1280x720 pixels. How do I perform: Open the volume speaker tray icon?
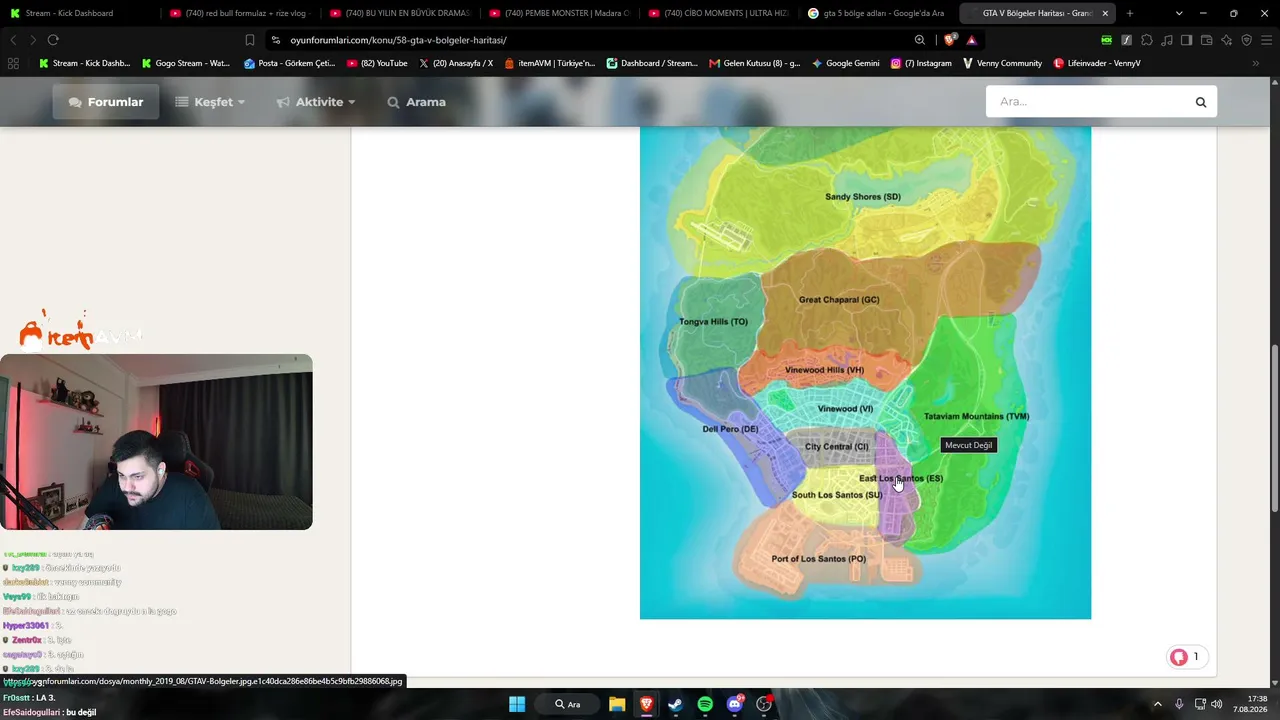pos(1217,704)
